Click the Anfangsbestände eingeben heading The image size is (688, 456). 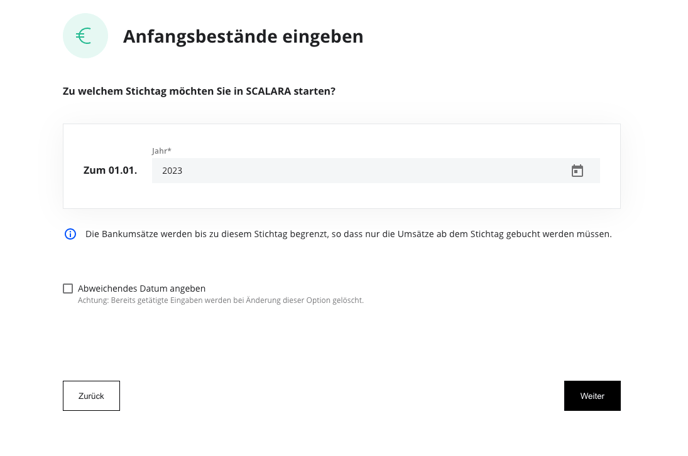pos(243,36)
